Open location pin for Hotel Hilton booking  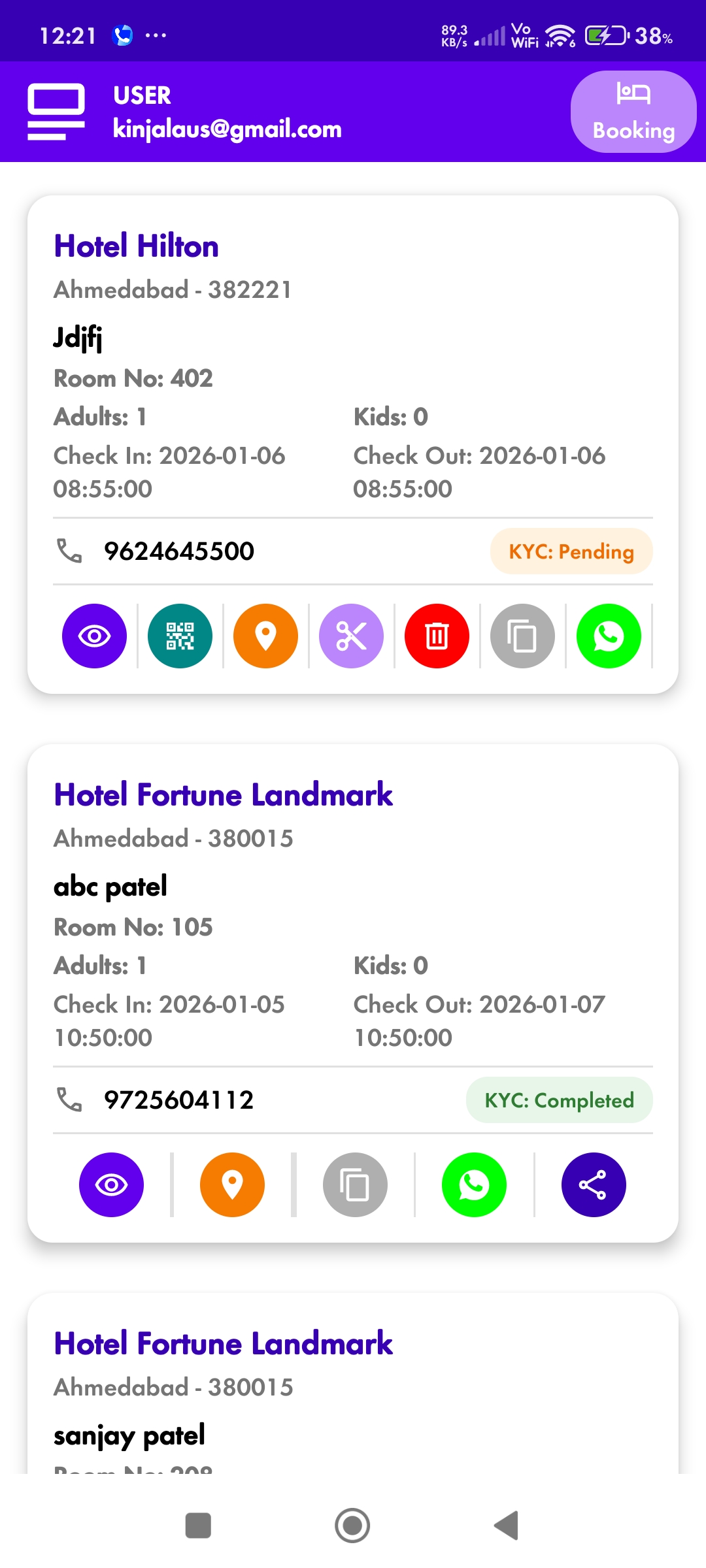265,635
